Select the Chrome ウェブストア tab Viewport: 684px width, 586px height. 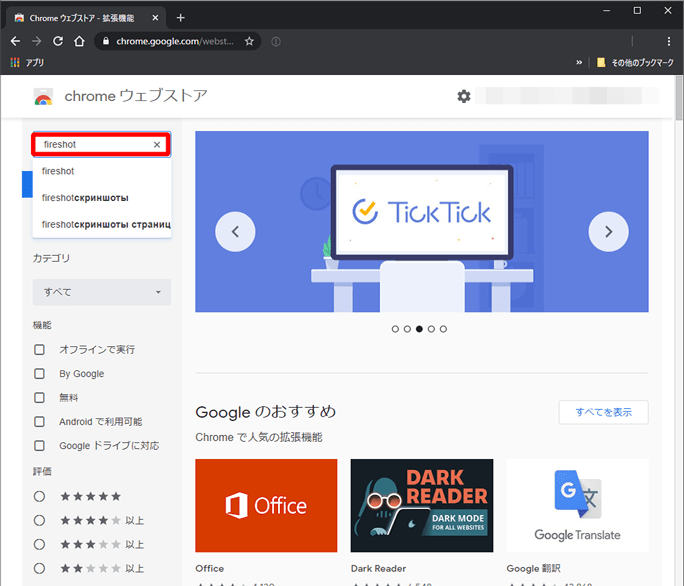point(86,18)
